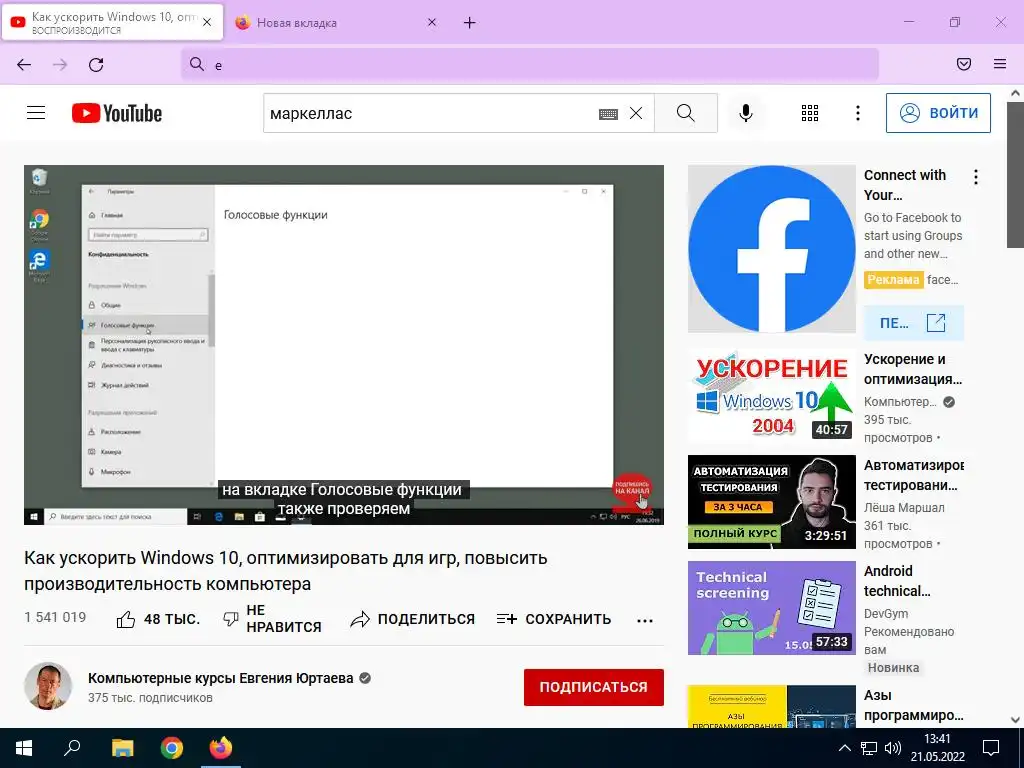This screenshot has width=1024, height=768.
Task: Open Android technical… video title
Action: 897,581
